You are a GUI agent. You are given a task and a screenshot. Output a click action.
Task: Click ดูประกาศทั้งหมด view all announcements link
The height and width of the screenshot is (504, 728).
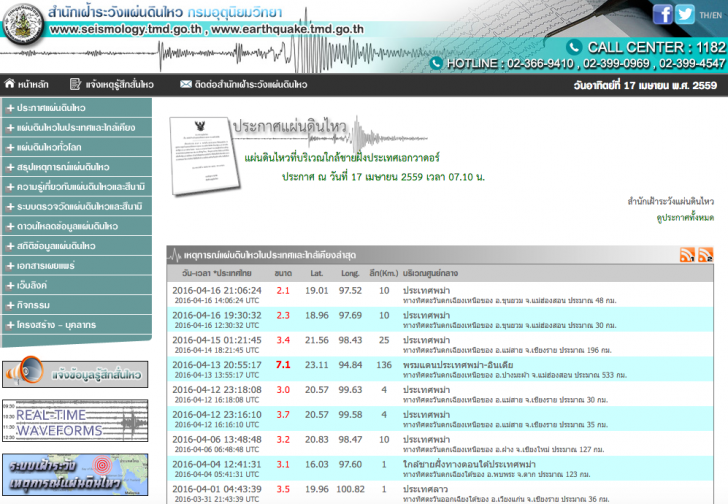[x=685, y=218]
